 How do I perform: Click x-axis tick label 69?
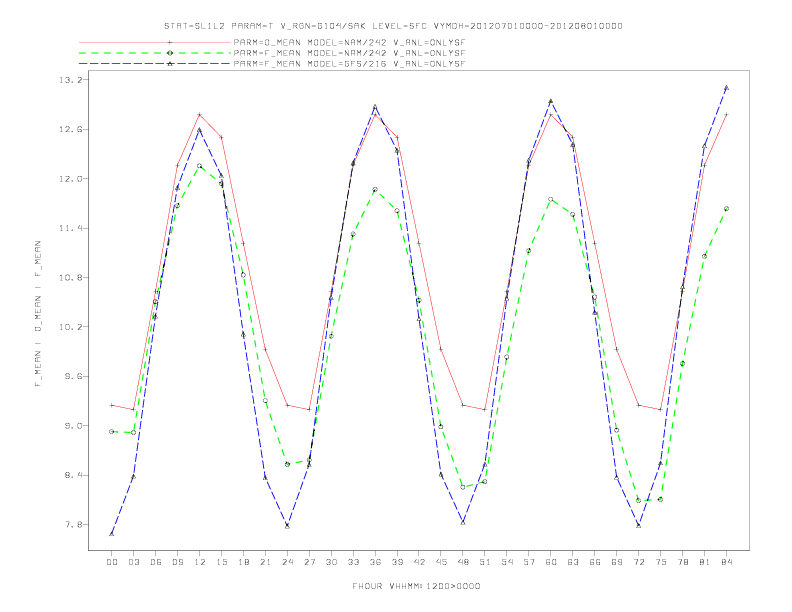(x=617, y=562)
